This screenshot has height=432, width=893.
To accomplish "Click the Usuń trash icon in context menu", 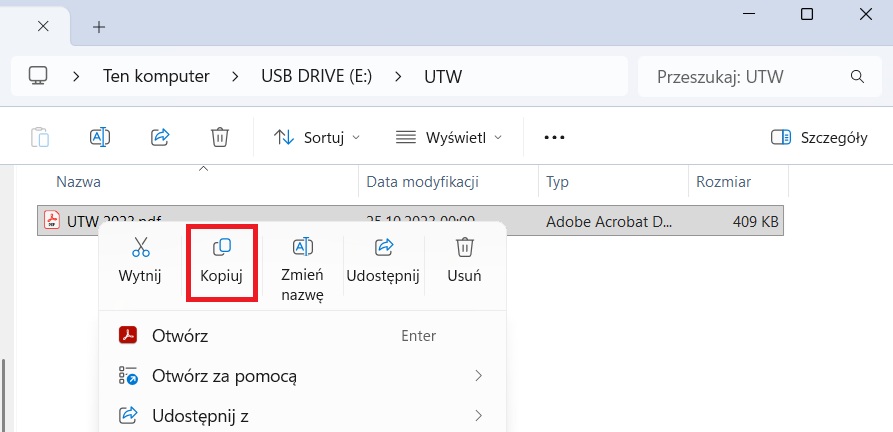I will click(464, 247).
